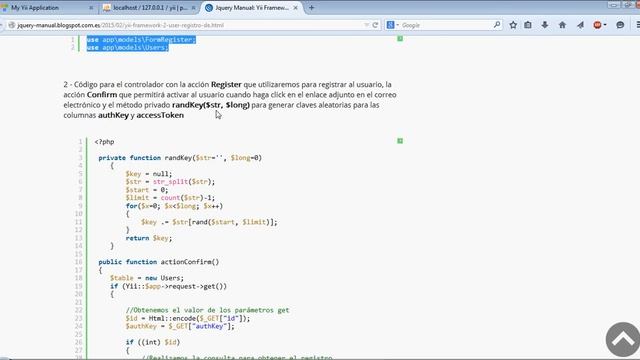Close the localhost 127.0.0.1 tab

coord(193,8)
